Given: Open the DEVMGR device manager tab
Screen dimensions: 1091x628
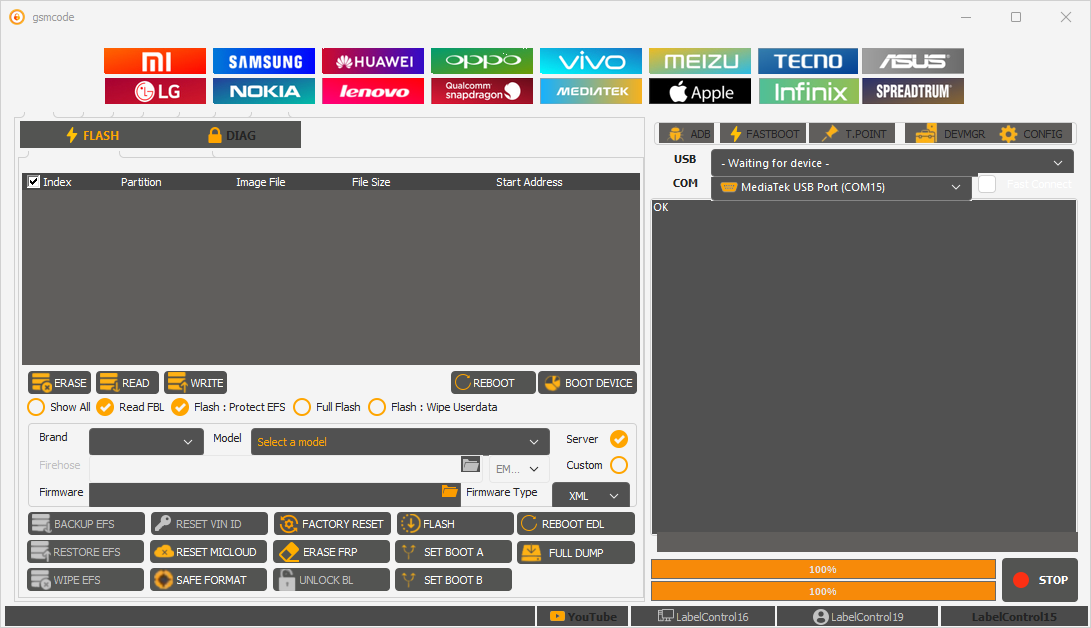Looking at the screenshot, I should (950, 134).
